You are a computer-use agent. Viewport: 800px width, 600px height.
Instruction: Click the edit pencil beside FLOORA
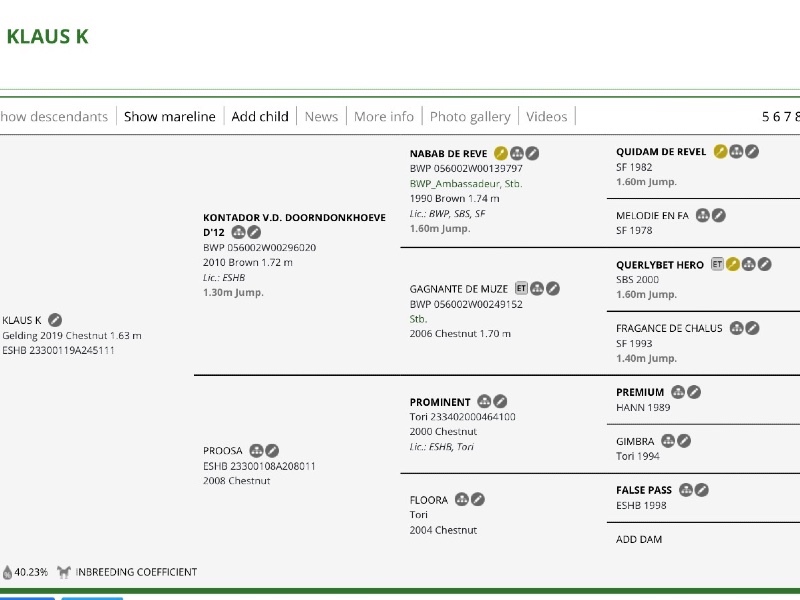click(478, 499)
